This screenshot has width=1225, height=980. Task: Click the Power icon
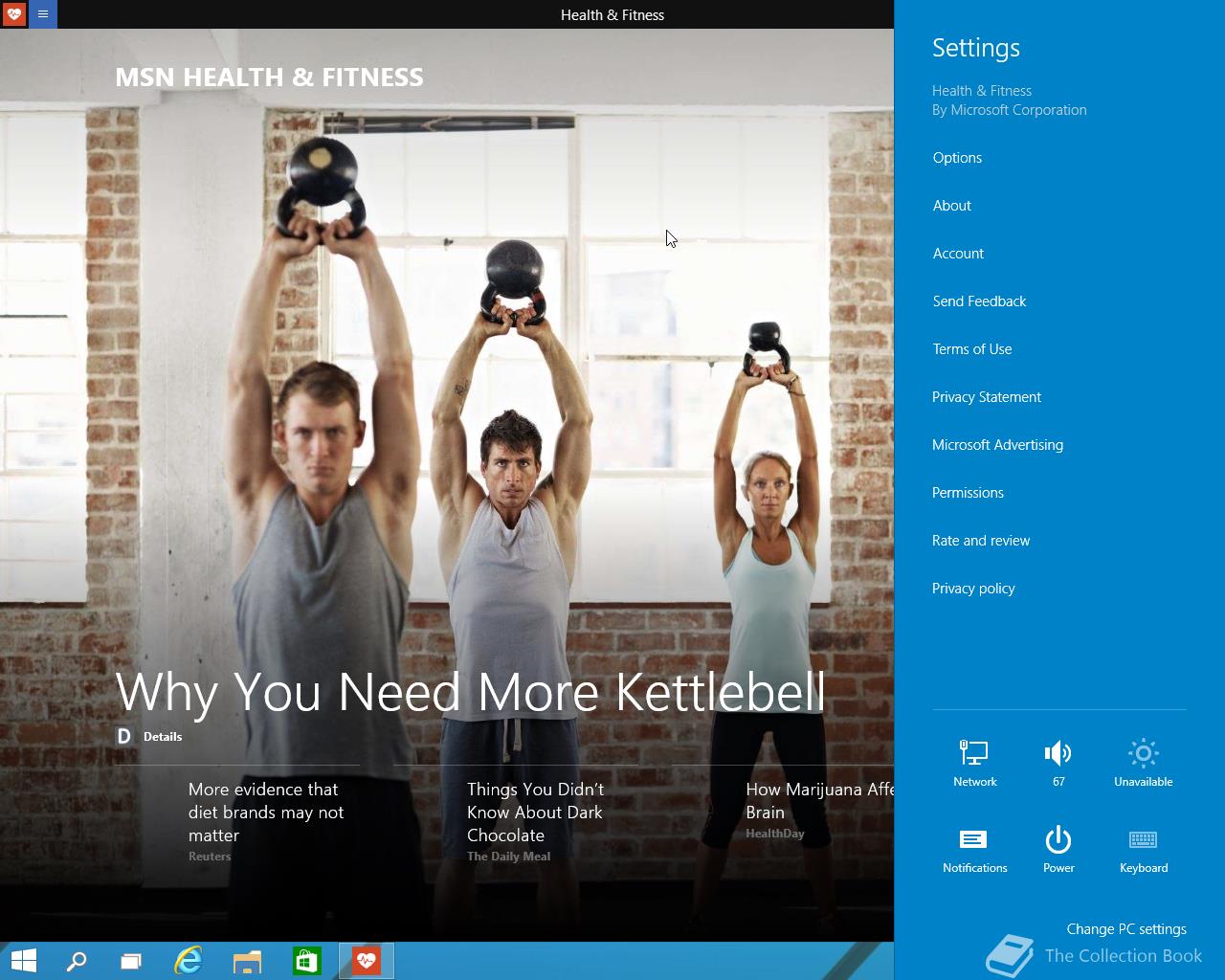coord(1058,850)
